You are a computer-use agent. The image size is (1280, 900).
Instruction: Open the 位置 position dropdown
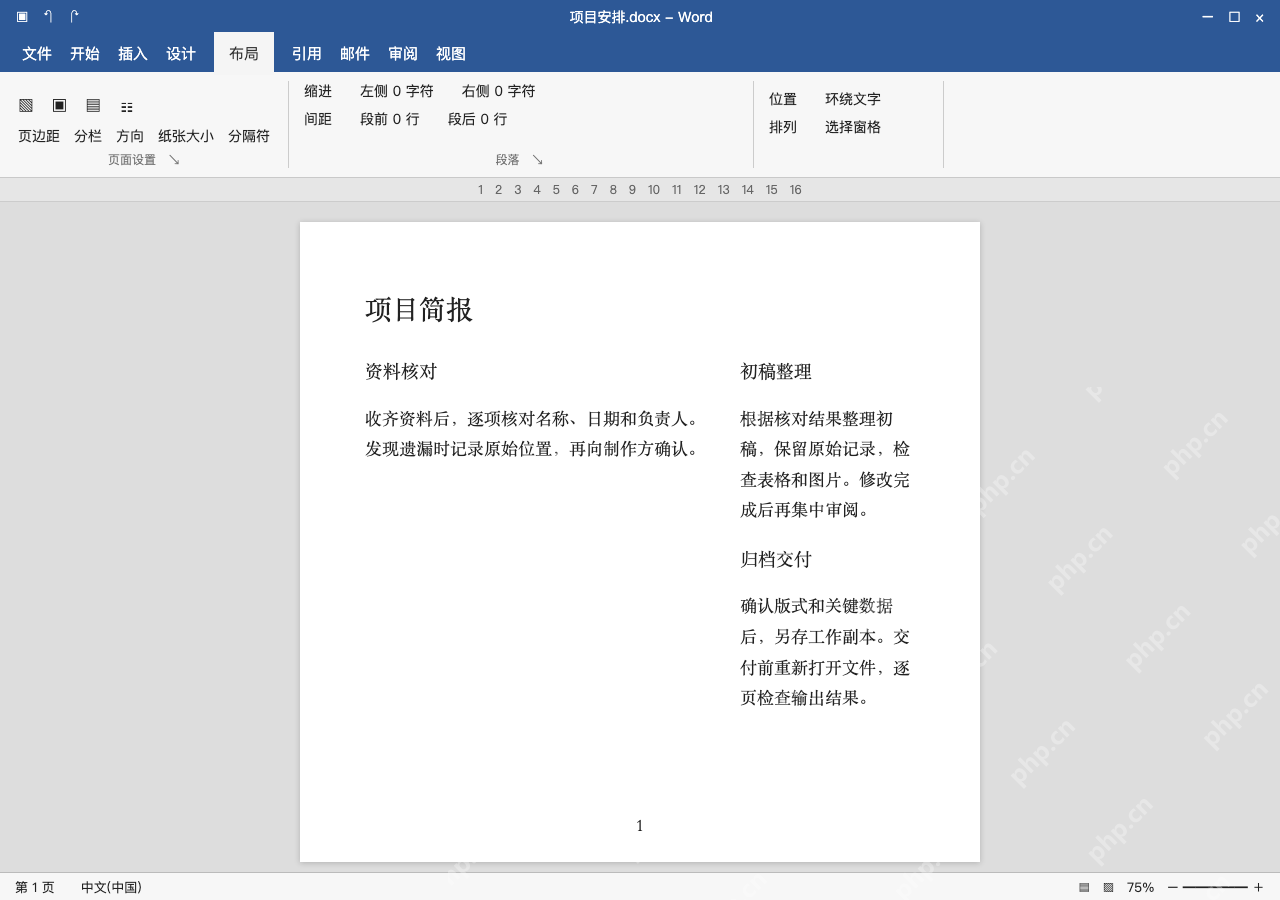[783, 99]
